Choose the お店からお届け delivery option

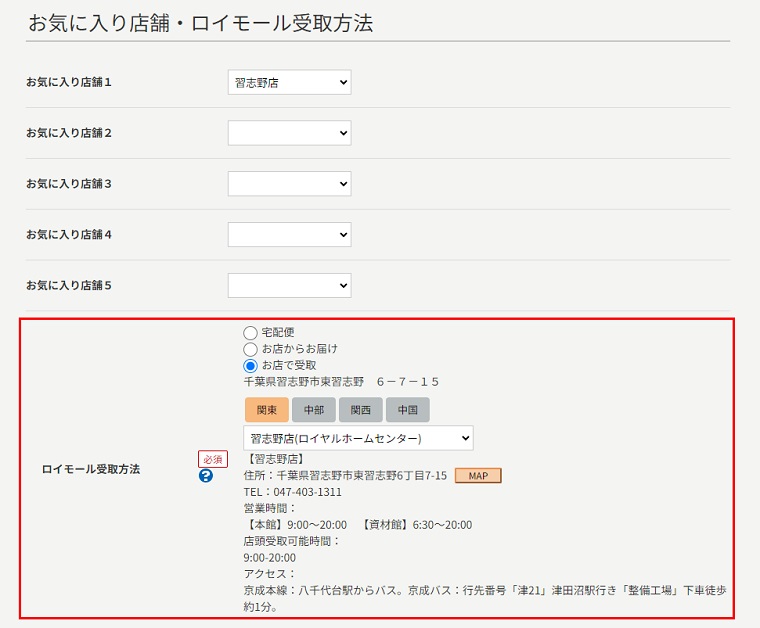pyautogui.click(x=250, y=349)
